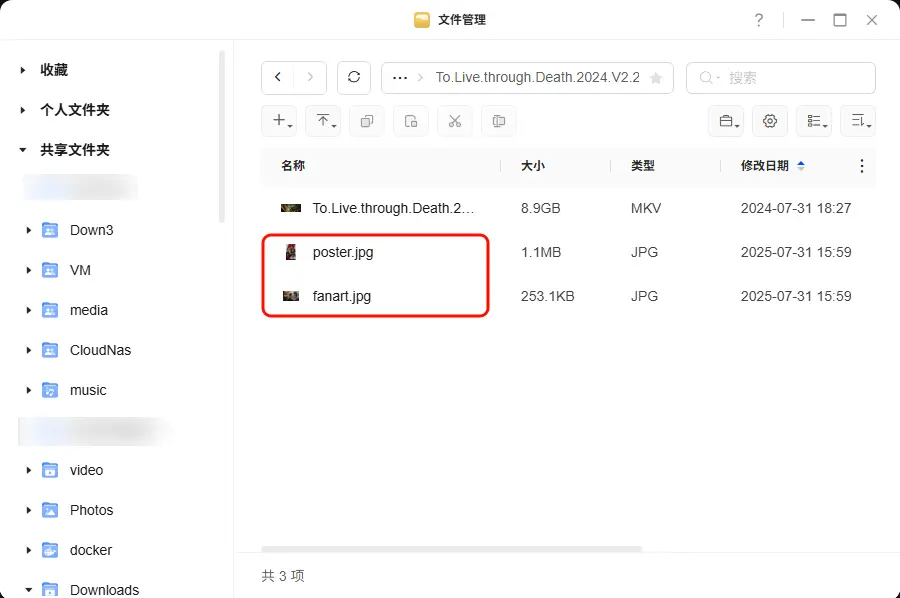900x598 pixels.
Task: Open the list view mode dropdown
Action: point(814,121)
